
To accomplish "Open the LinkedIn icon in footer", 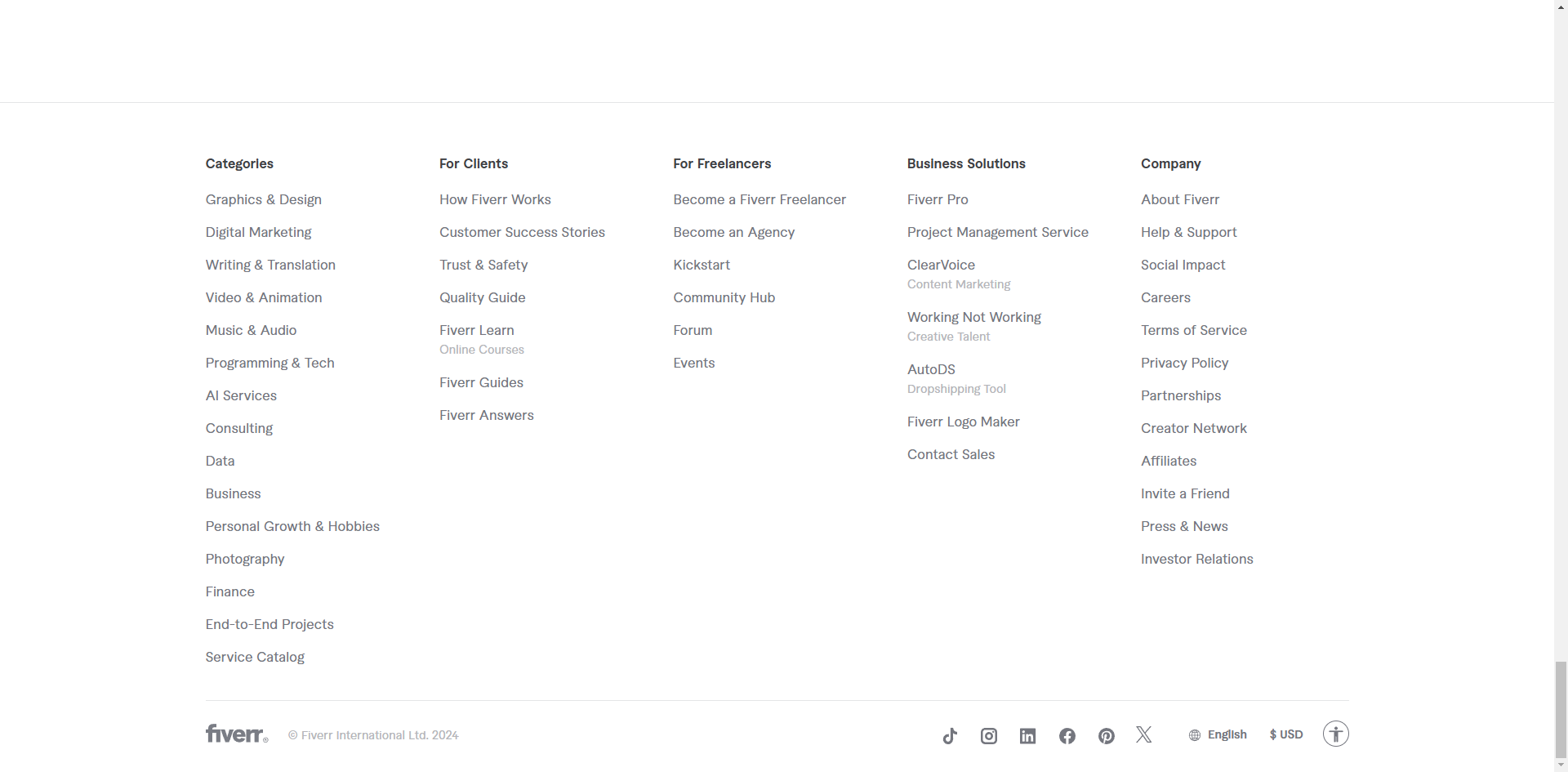I will click(x=1028, y=736).
